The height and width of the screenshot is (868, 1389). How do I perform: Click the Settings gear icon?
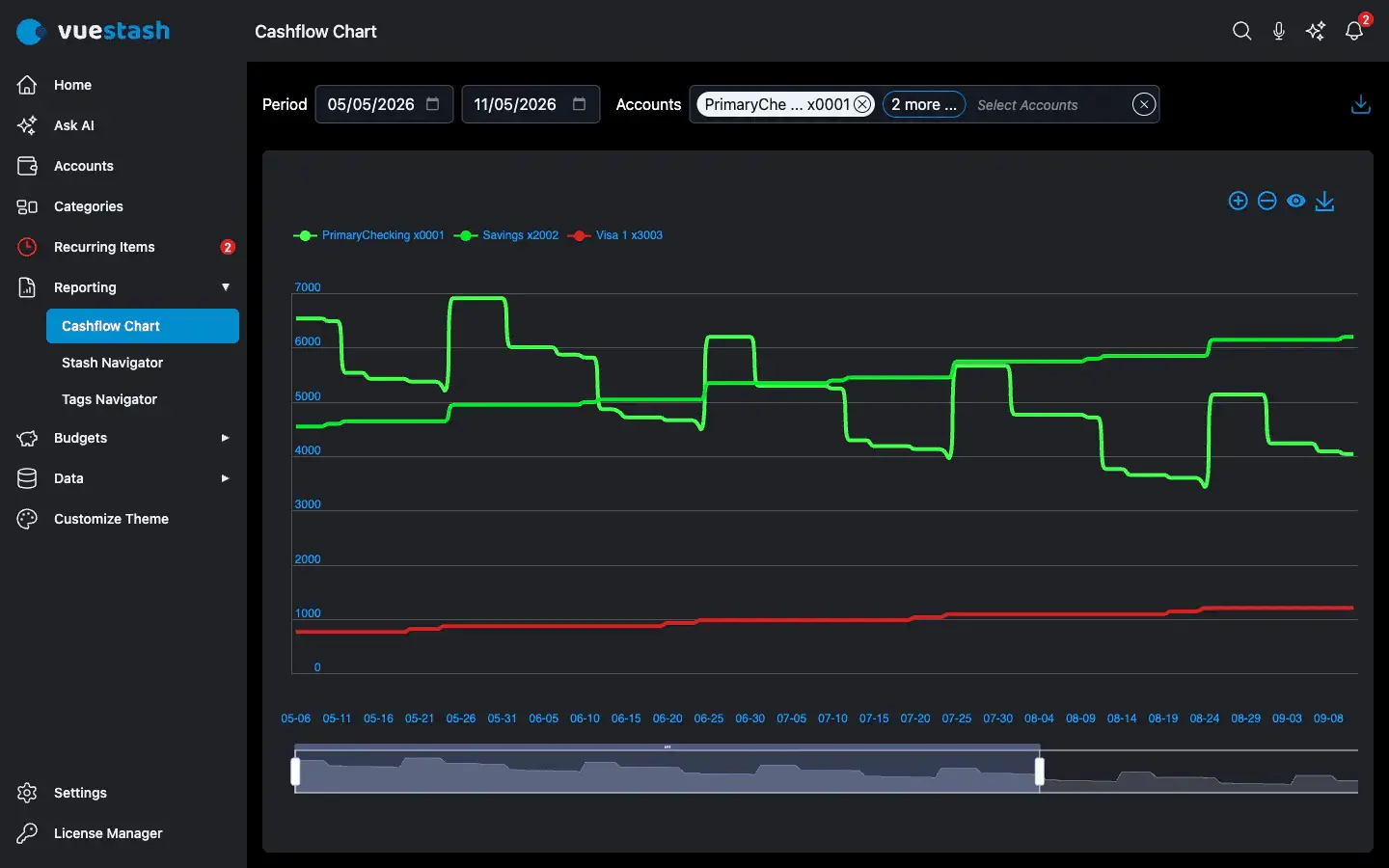pos(27,793)
